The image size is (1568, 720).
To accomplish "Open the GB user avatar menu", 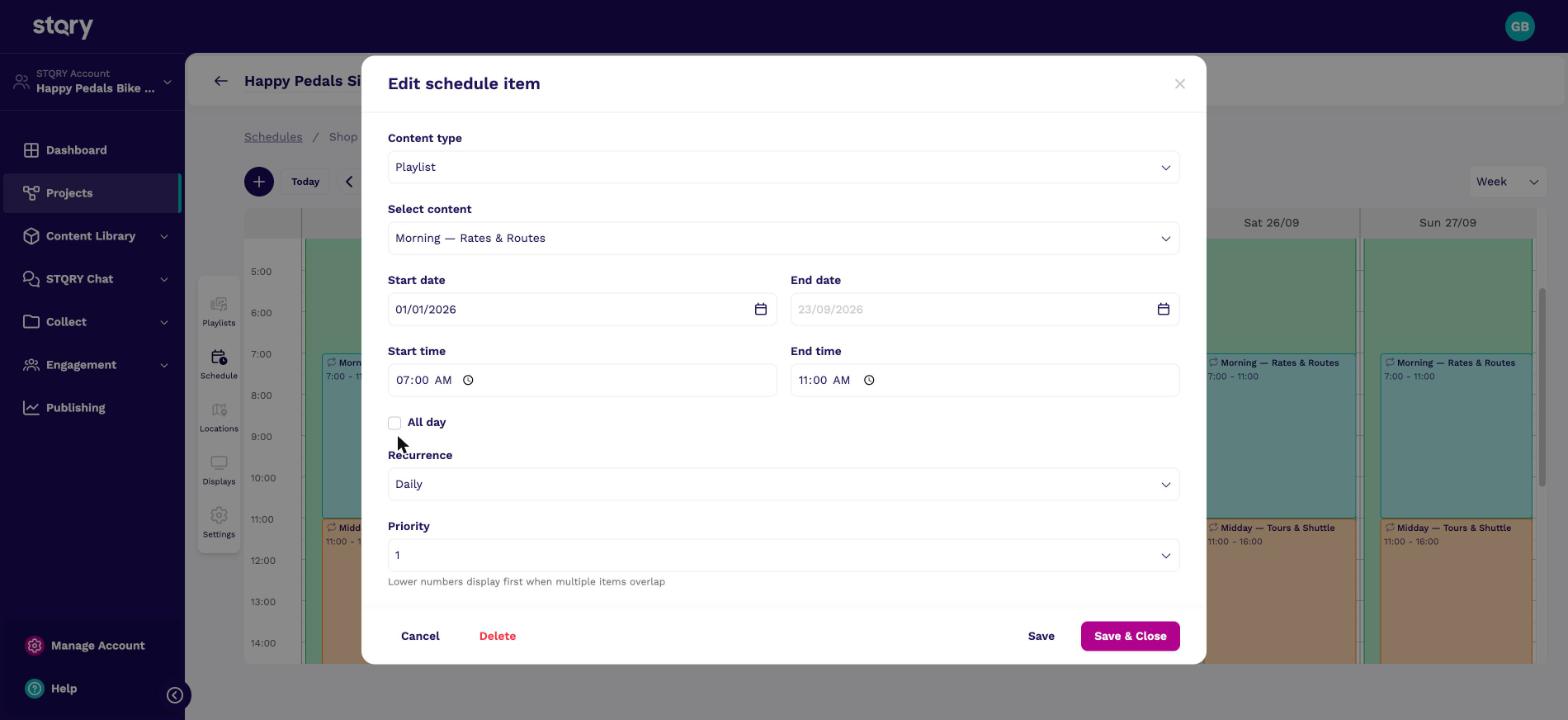I will (x=1519, y=27).
